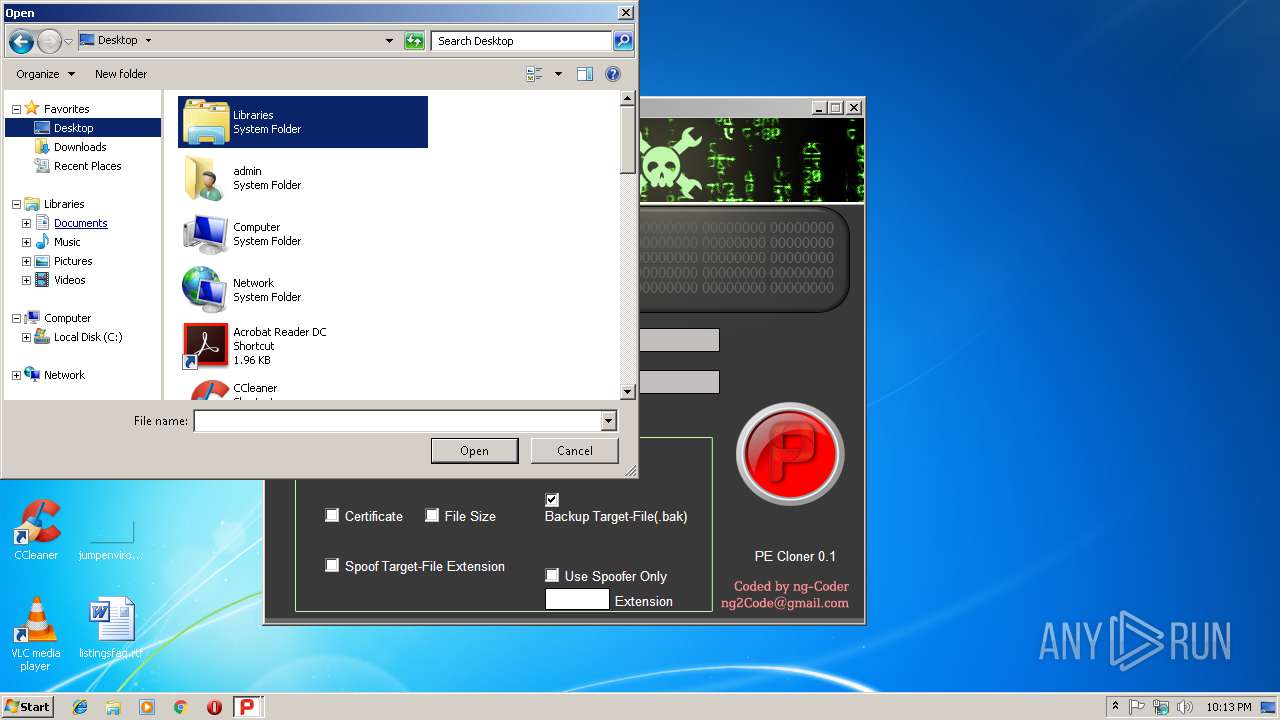Image resolution: width=1280 pixels, height=720 pixels.
Task: Open the VLC media player desktop icon
Action: pyautogui.click(x=36, y=634)
